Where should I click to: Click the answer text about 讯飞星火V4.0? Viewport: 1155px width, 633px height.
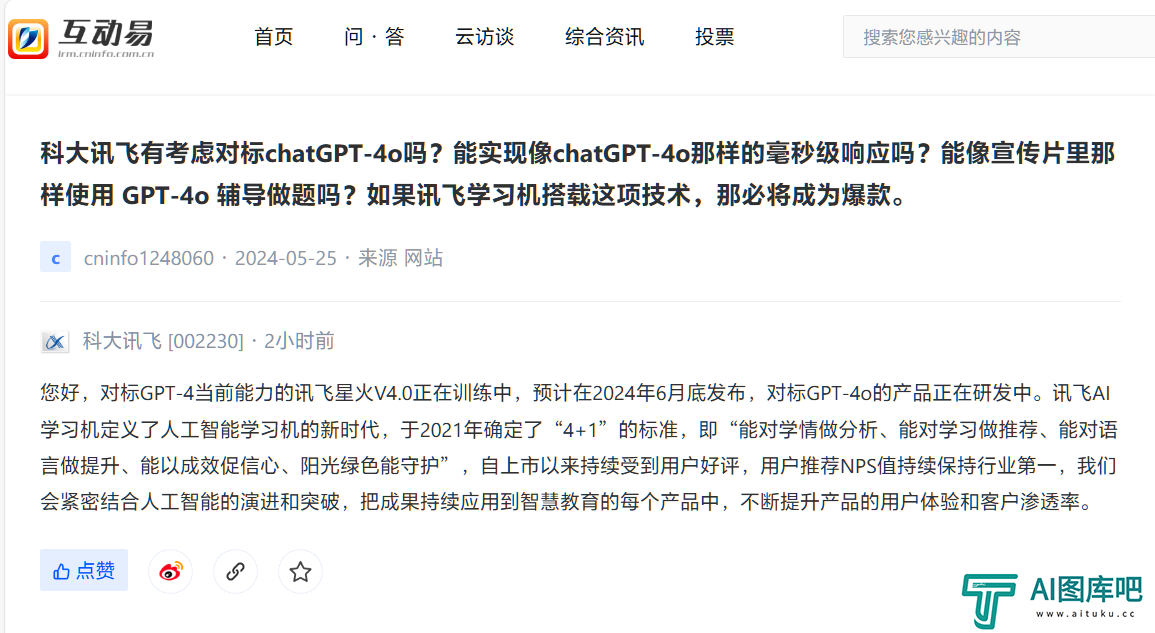pyautogui.click(x=579, y=447)
